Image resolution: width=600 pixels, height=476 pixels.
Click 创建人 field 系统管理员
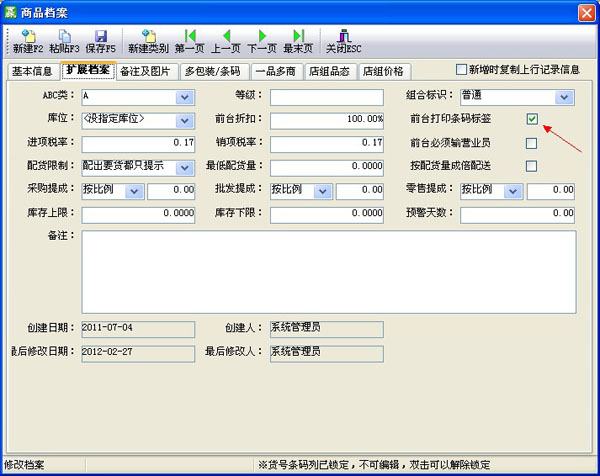(327, 329)
